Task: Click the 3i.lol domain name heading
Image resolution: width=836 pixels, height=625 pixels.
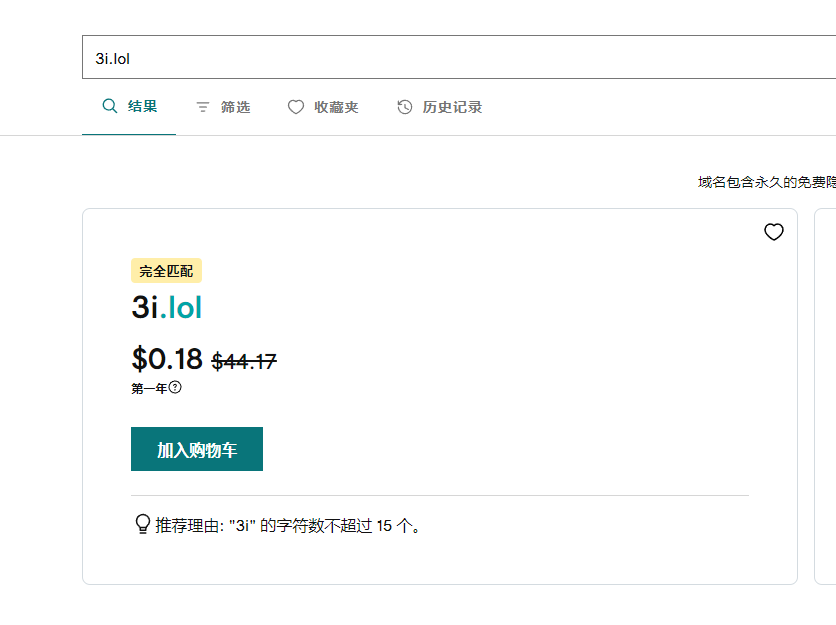Action: pos(167,307)
